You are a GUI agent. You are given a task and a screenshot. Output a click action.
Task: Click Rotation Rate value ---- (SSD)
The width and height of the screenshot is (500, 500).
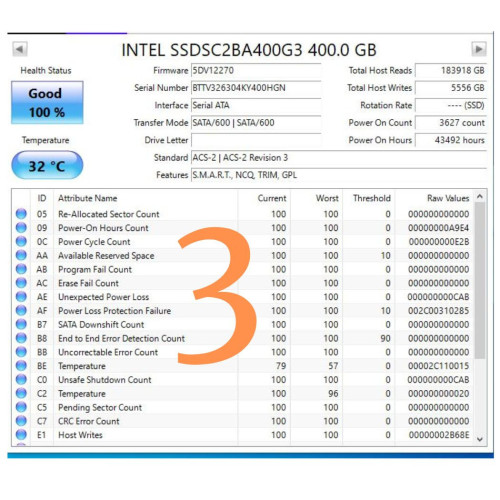tap(451, 105)
